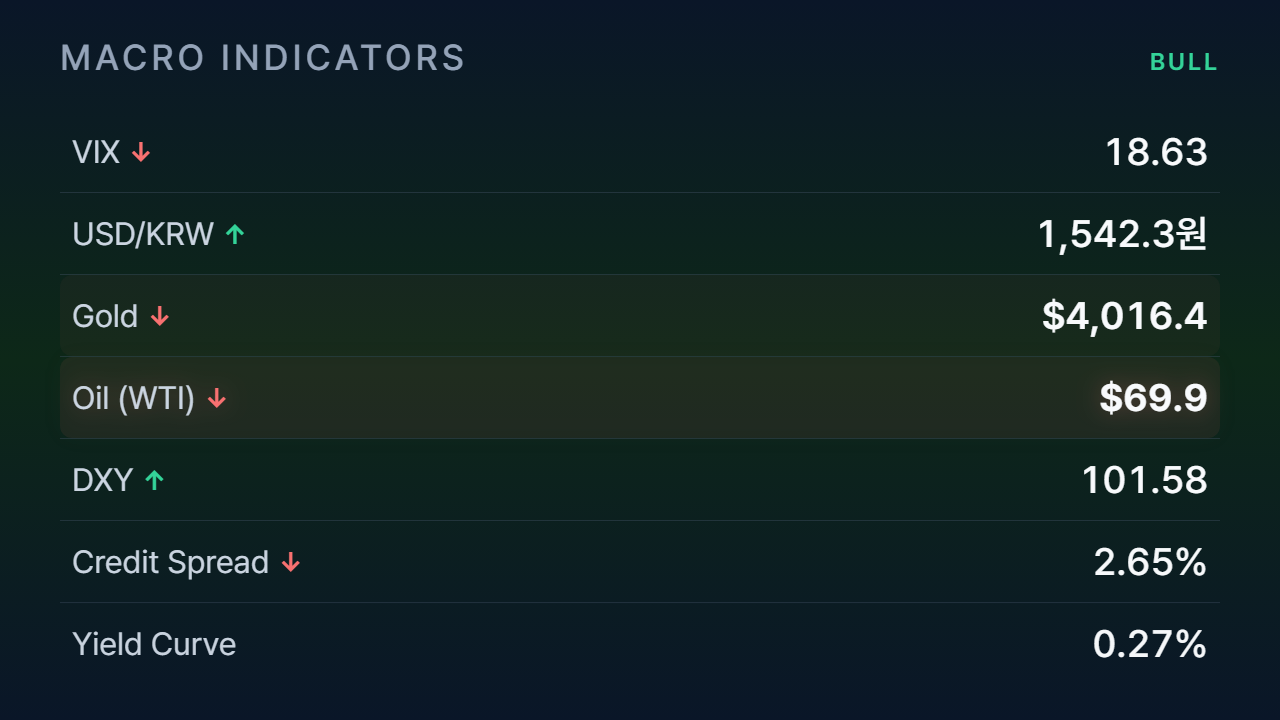Click the Macro Indicators panel heading
Screen dimensions: 1280x720
(263, 58)
